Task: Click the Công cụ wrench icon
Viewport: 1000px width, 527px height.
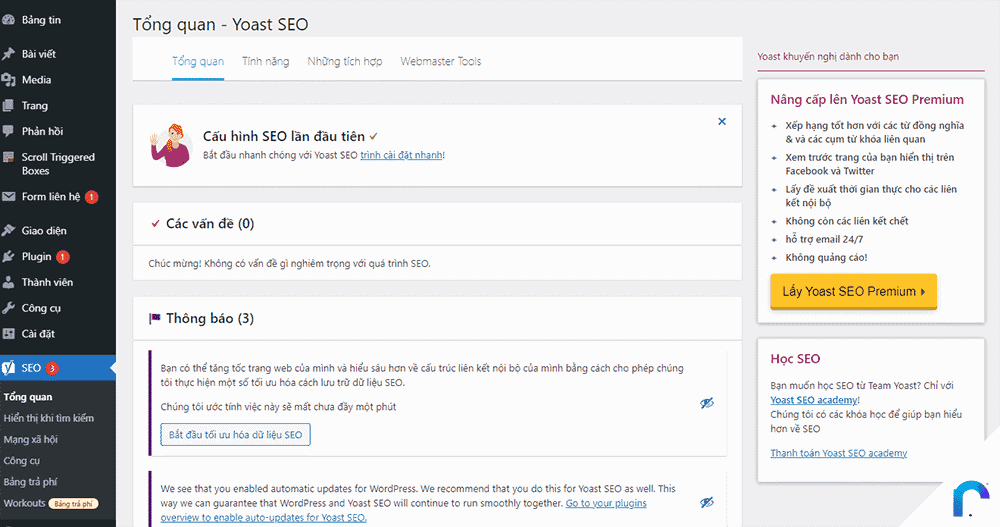Action: pos(8,308)
